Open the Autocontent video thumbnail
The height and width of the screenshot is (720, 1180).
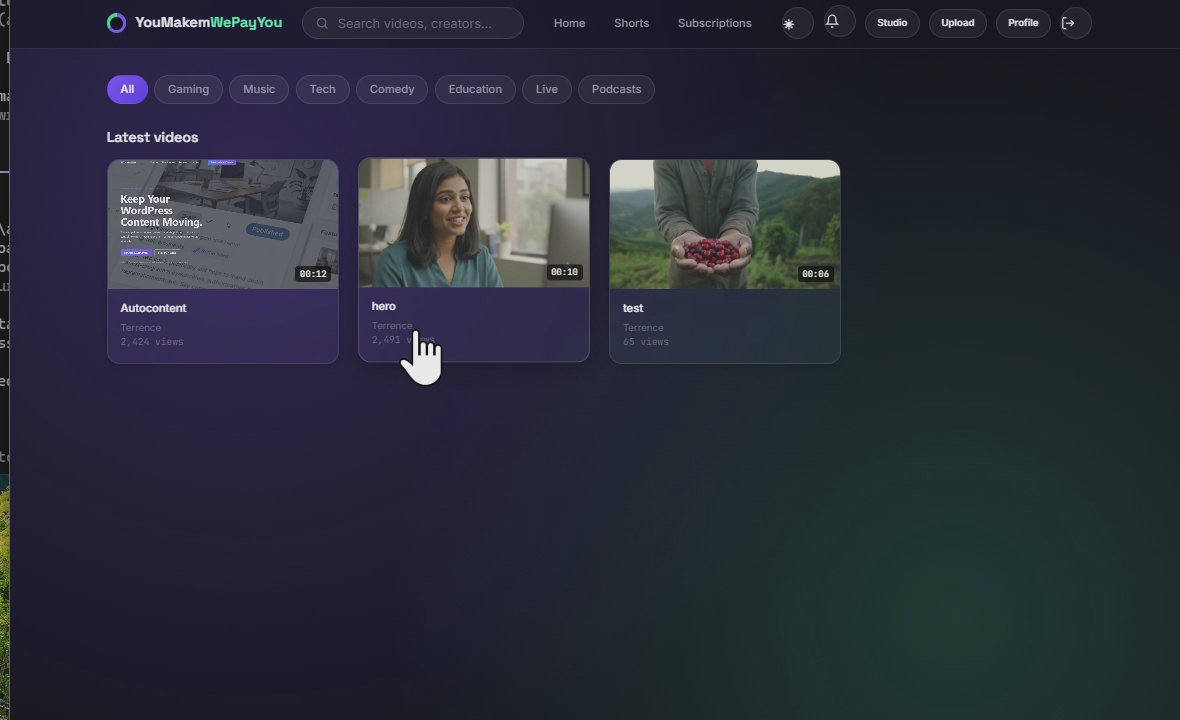223,224
